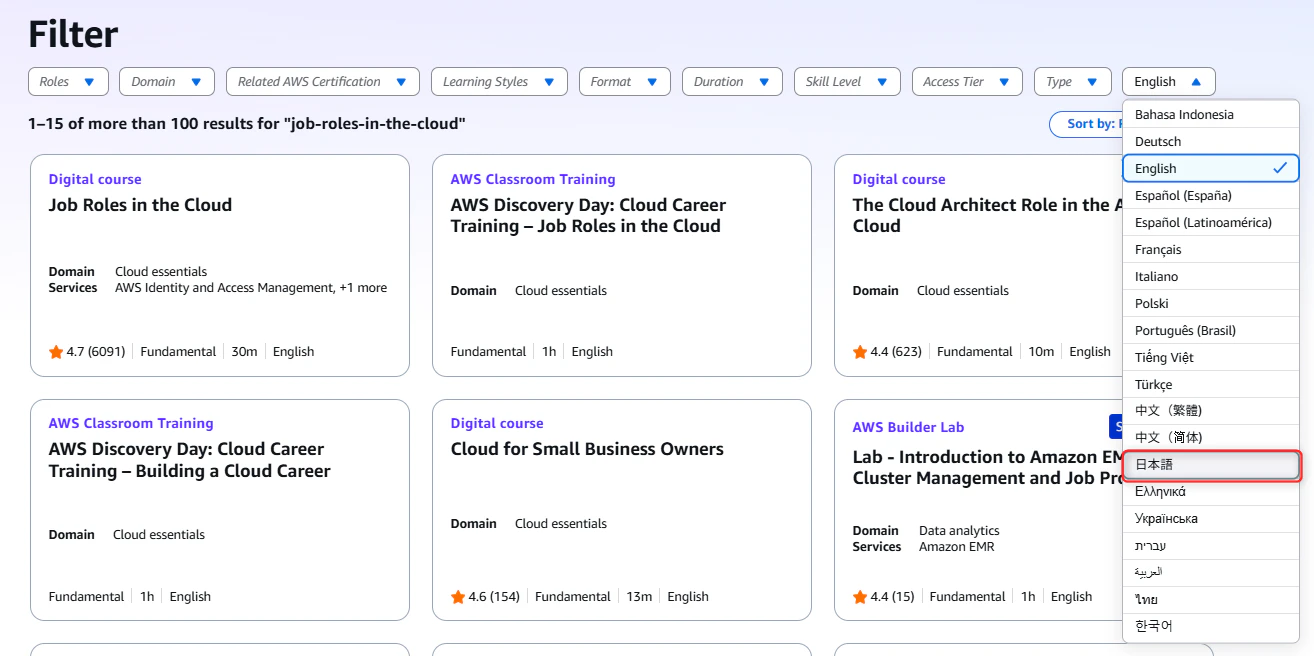The image size is (1314, 656).
Task: Expand the Domain filter
Action: [x=167, y=82]
